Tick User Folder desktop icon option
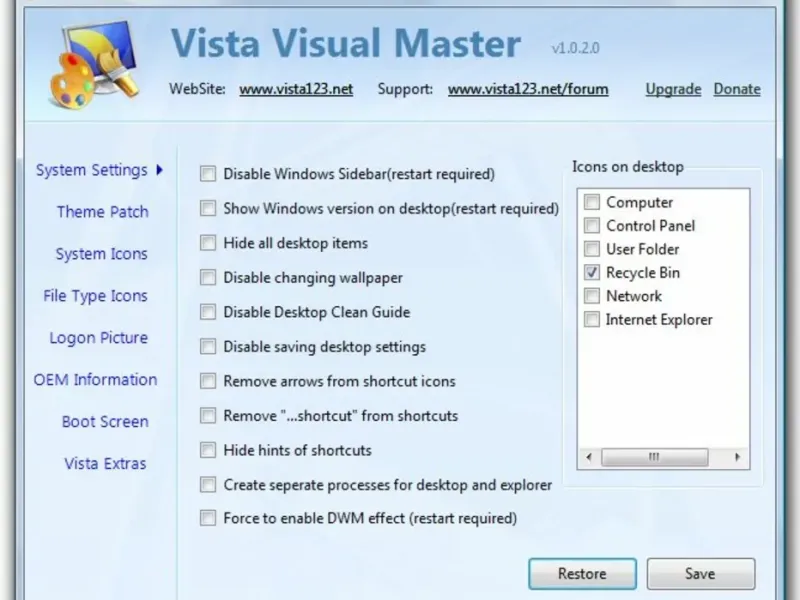 tap(592, 249)
